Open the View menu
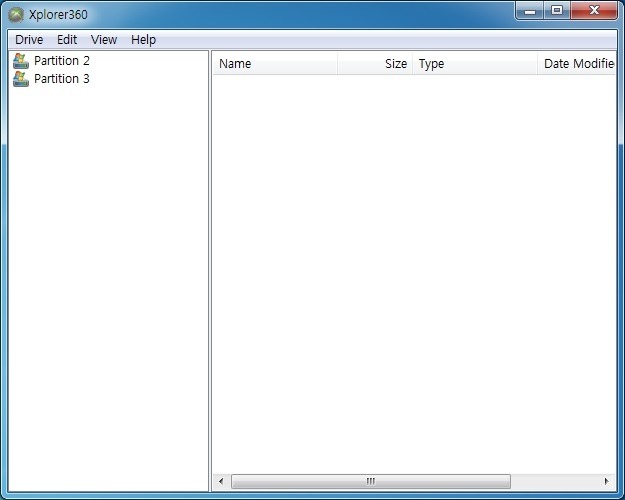 tap(104, 39)
